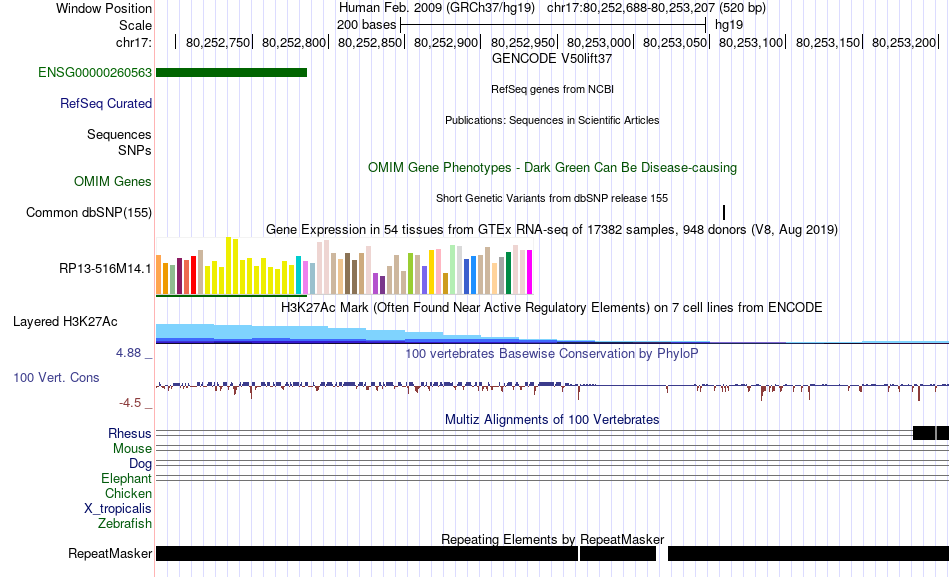Open the Common dbSNP(155) track label
This screenshot has width=950, height=577.
(x=89, y=213)
